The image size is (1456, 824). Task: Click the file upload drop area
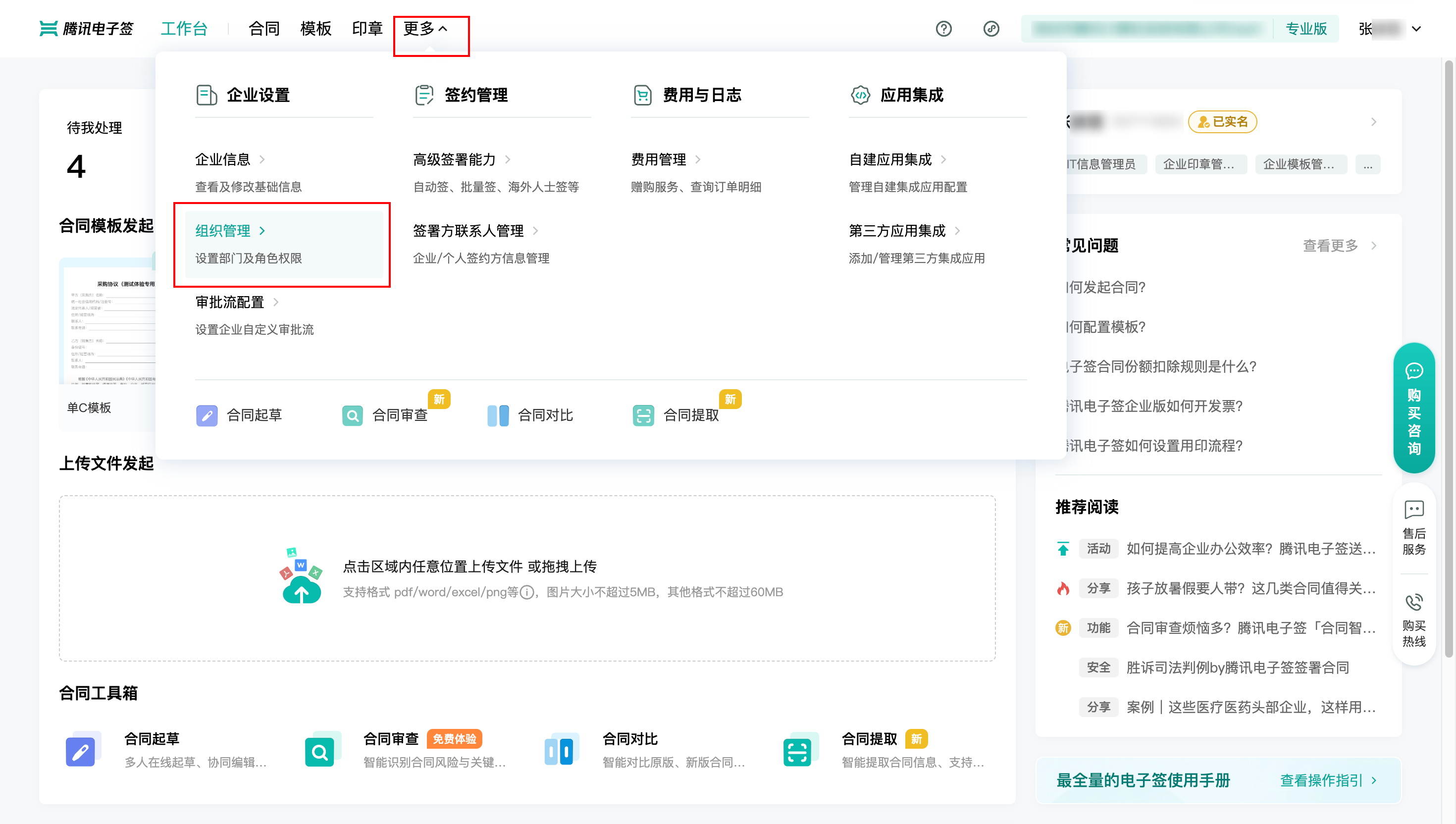pyautogui.click(x=527, y=578)
